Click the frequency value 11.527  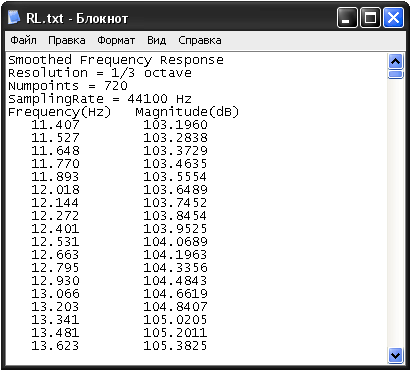(x=55, y=138)
